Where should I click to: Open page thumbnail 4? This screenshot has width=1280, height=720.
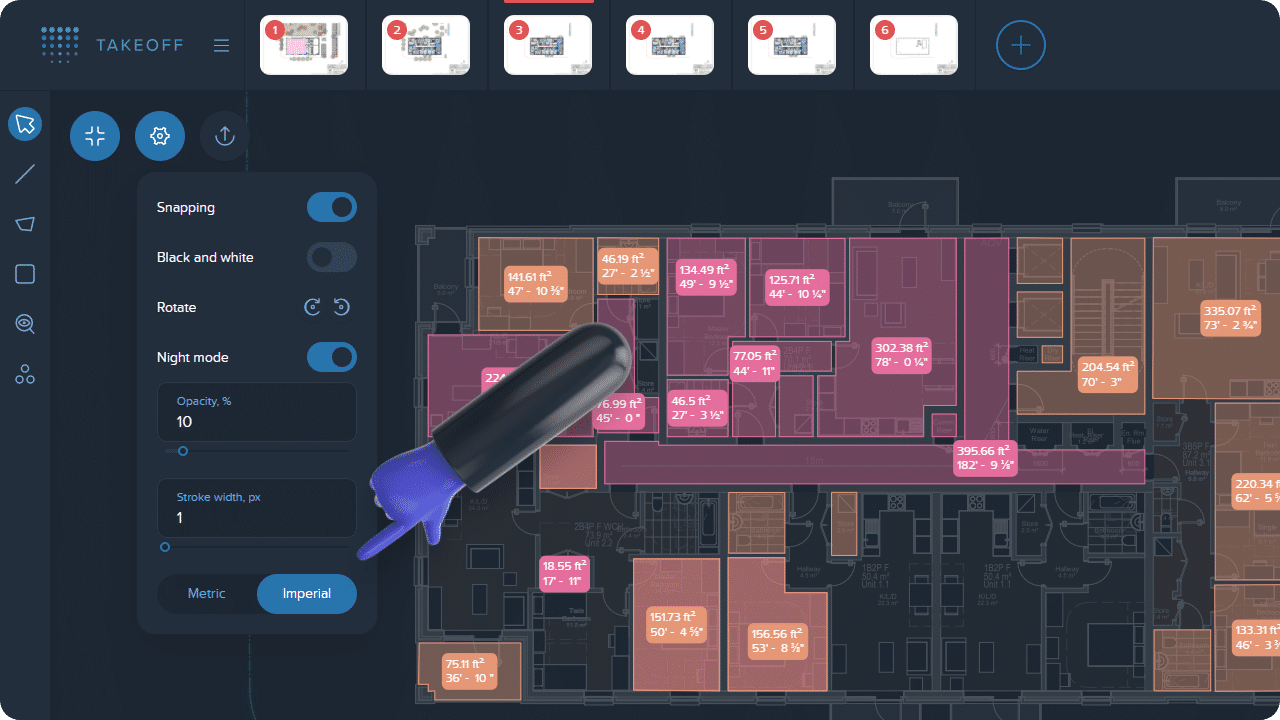[670, 45]
